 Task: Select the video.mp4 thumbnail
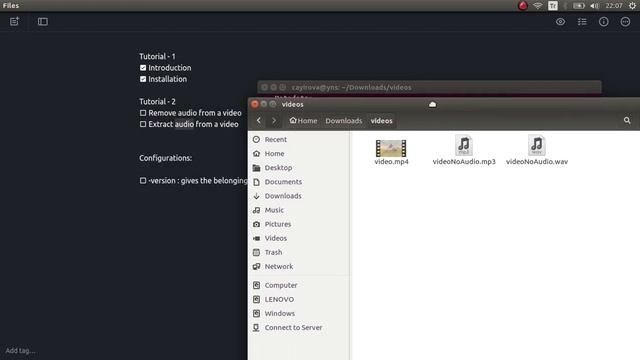(x=391, y=148)
